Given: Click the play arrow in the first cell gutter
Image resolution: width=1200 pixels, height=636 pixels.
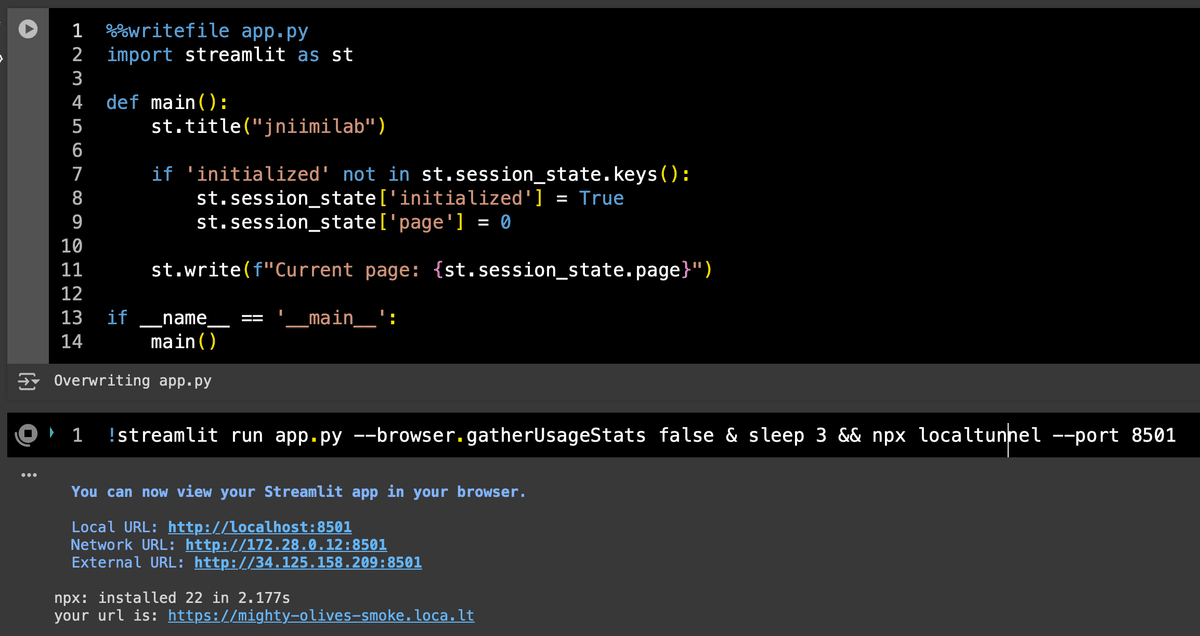Looking at the screenshot, I should [x=28, y=29].
